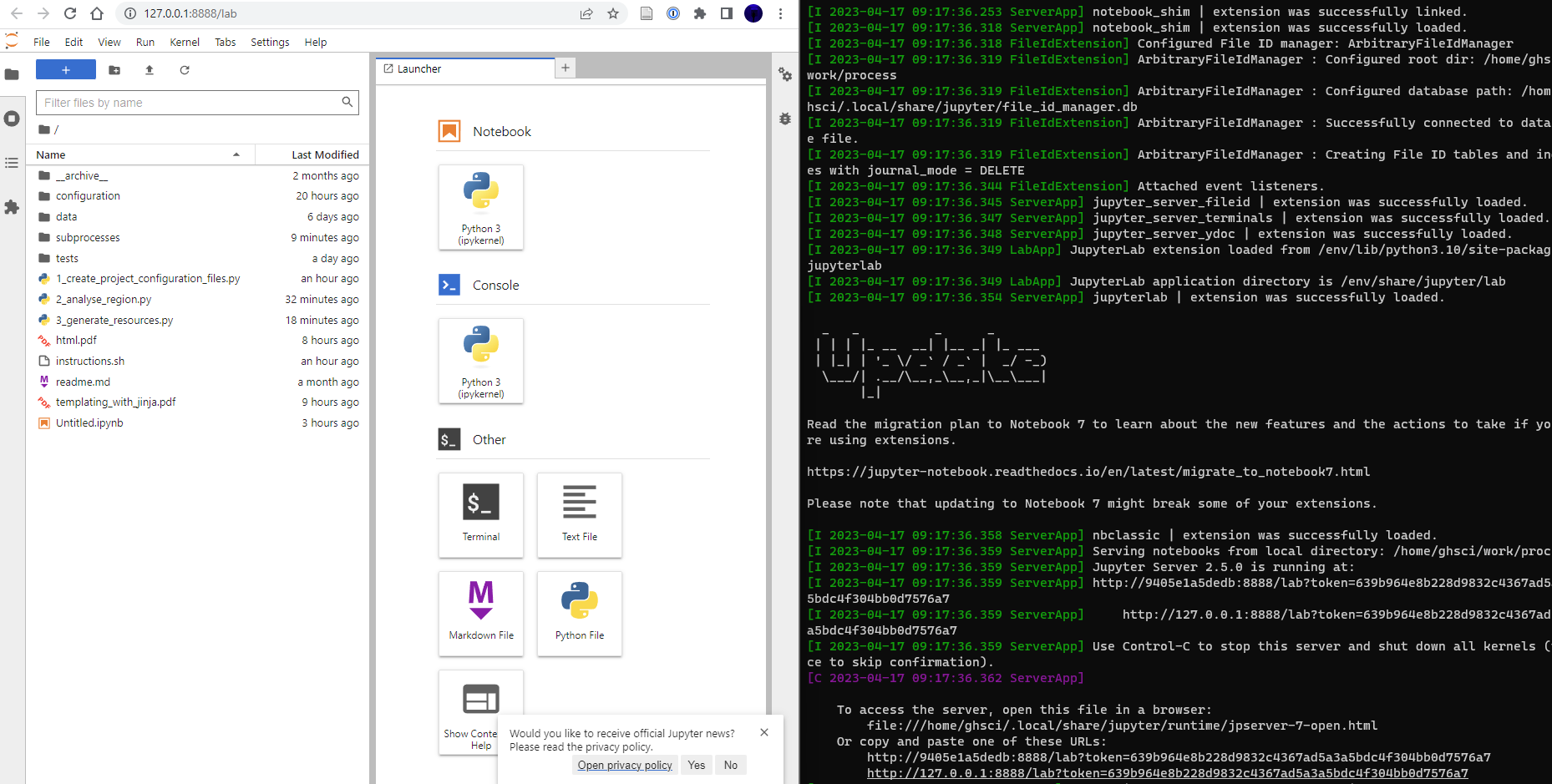Select templating_with_jinja.pdf file
This screenshot has height=784, width=1552.
[x=198, y=402]
